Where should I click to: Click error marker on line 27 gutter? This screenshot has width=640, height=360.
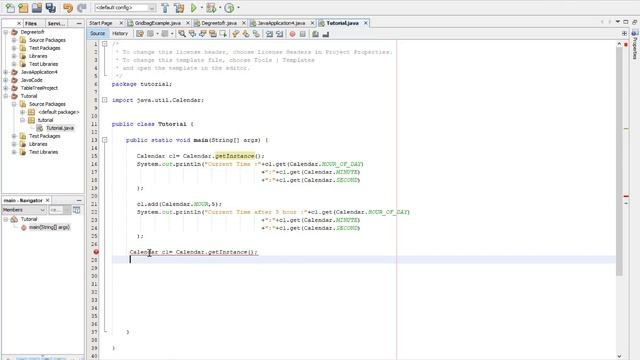pyautogui.click(x=96, y=252)
